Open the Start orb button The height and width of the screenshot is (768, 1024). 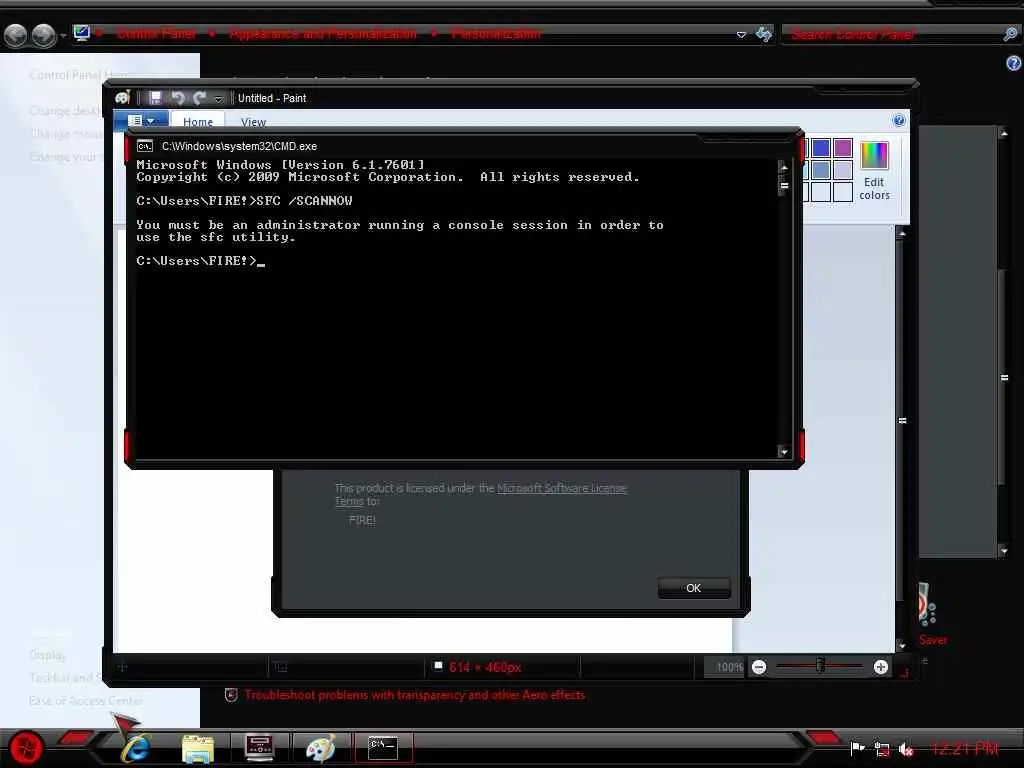click(26, 748)
